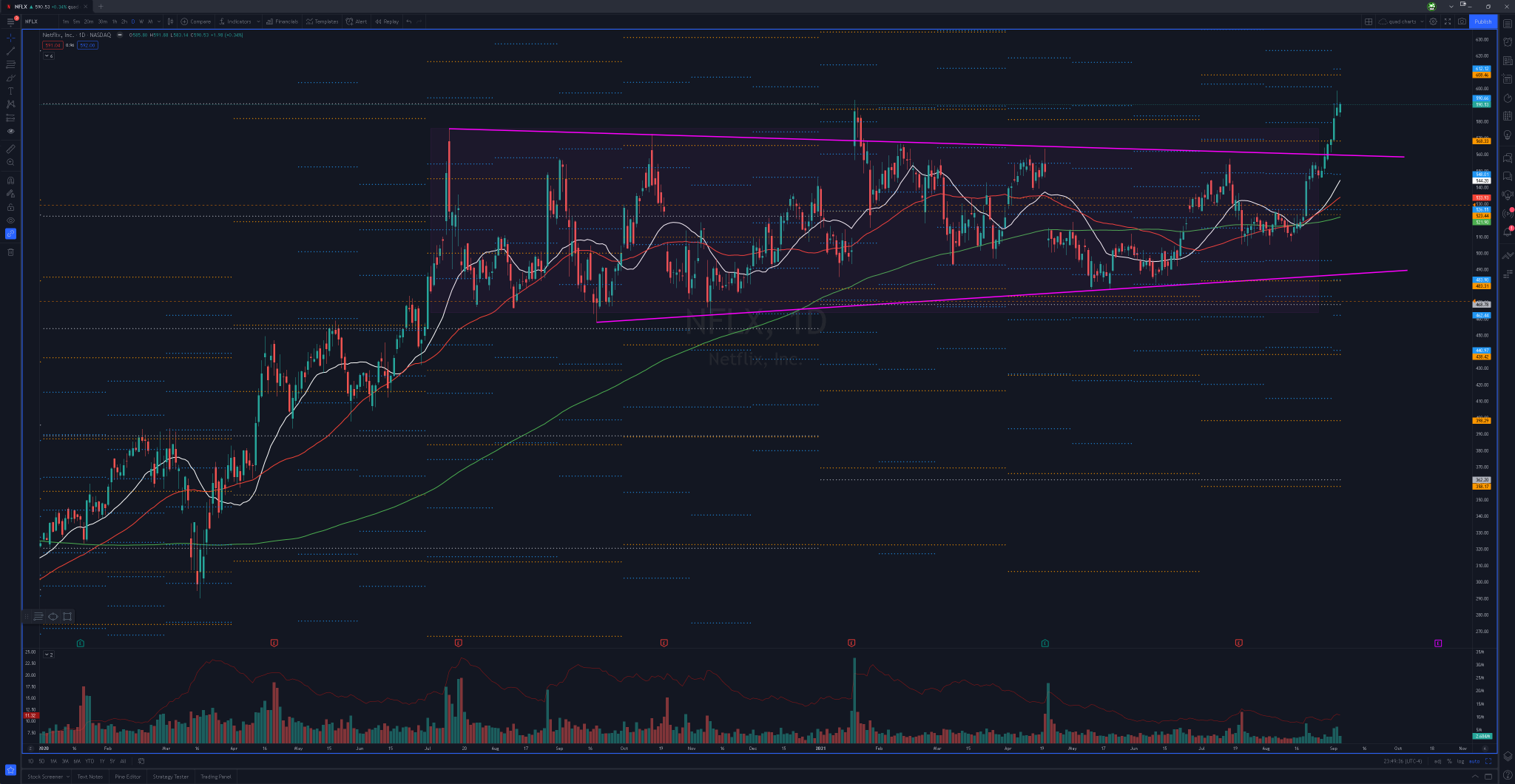Select the ruler measure tool

10,149
